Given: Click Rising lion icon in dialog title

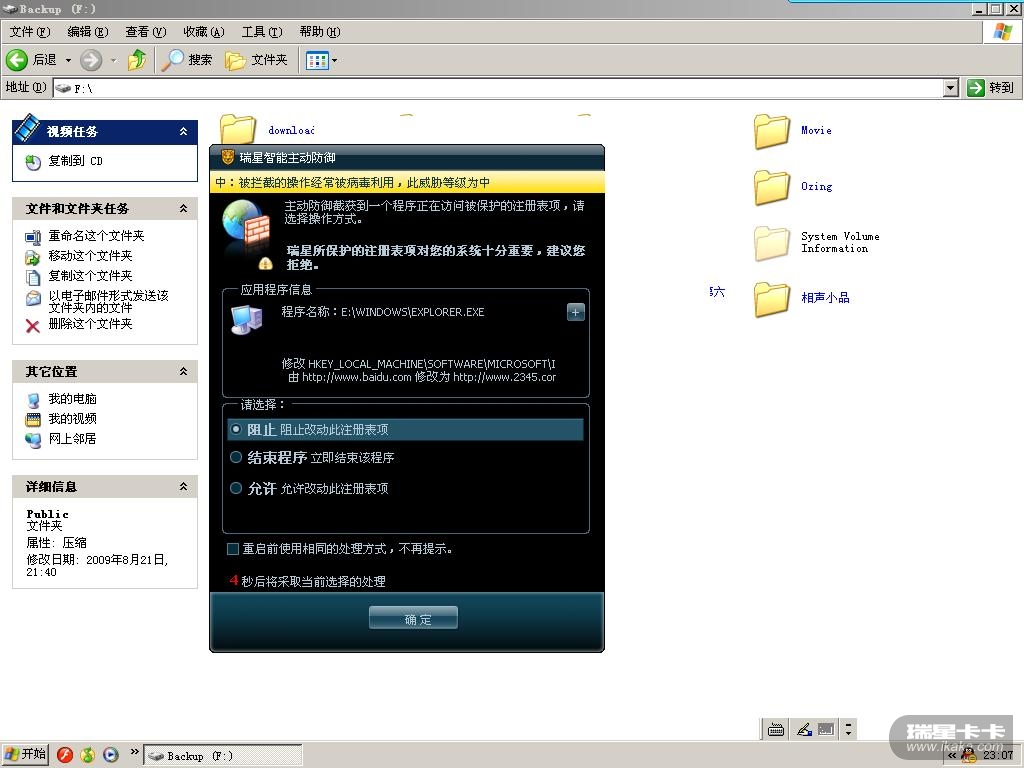Looking at the screenshot, I should point(227,157).
